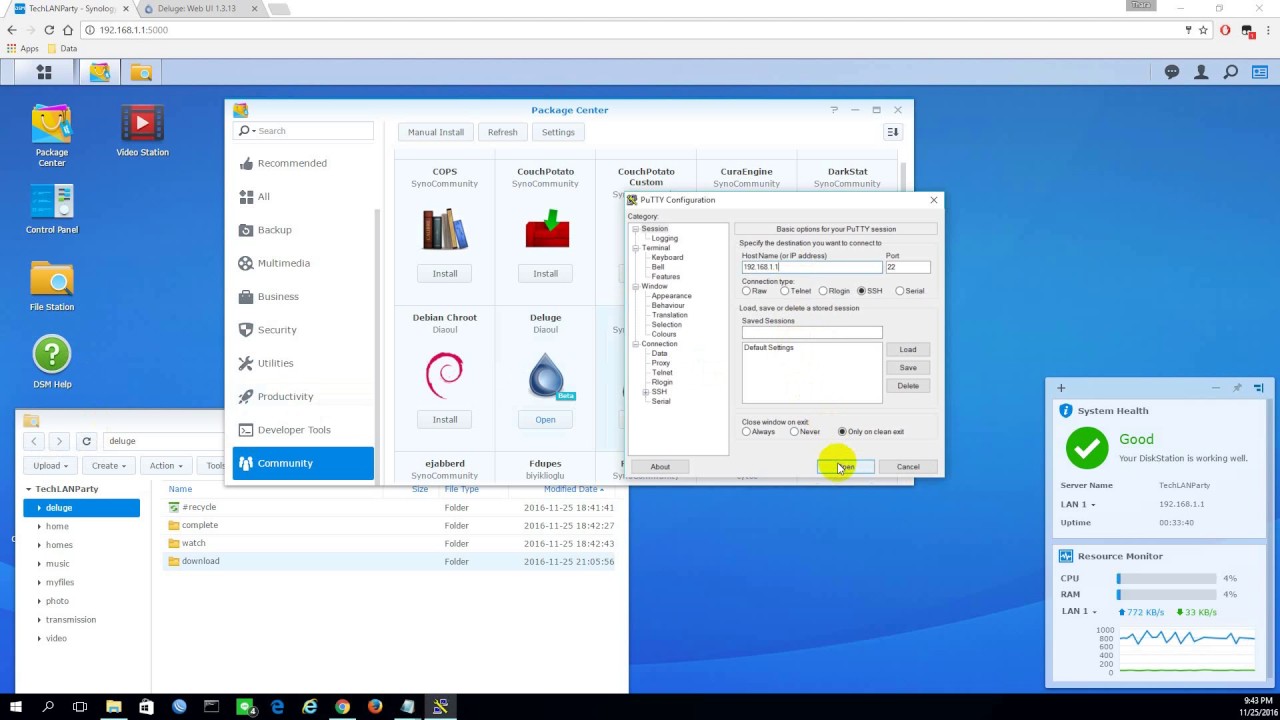Switch to Package Center in DSM taskbar
Viewport: 1280px width, 720px height.
[99, 72]
